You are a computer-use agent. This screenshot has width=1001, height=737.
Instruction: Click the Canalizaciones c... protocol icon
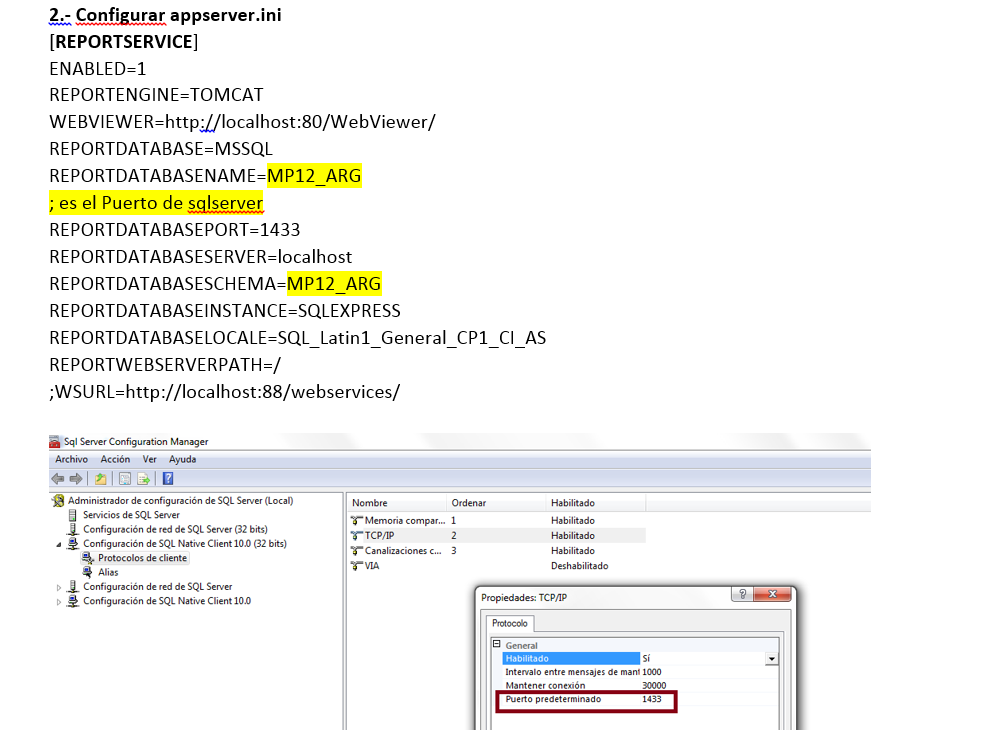coord(356,551)
